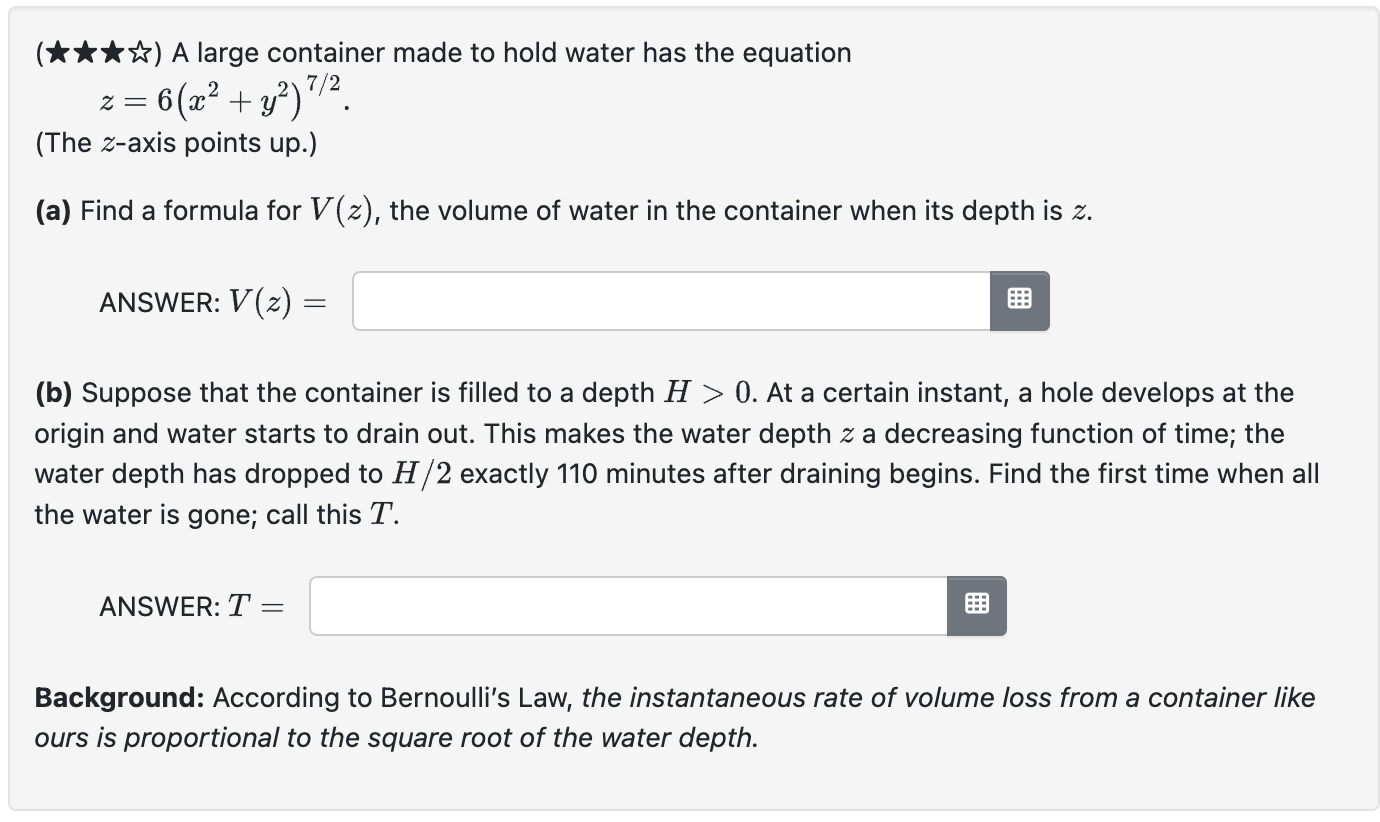The height and width of the screenshot is (822, 1380).
Task: Open the math keypad beside the T answer box
Action: coord(977,606)
